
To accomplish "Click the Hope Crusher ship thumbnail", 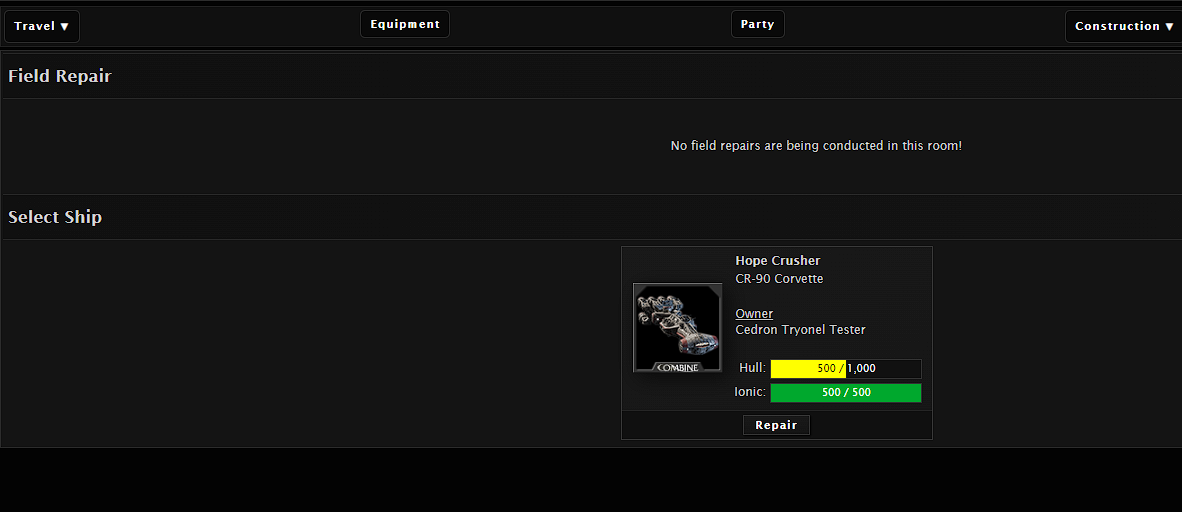I will point(678,328).
